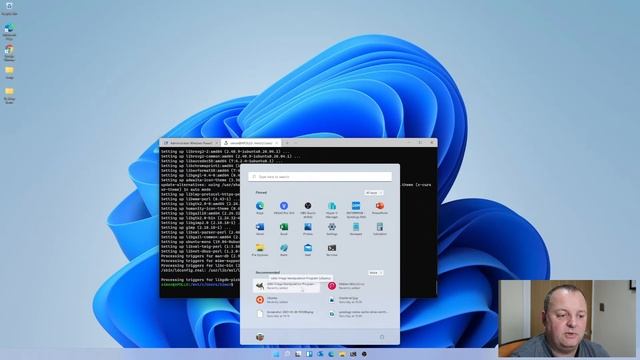Screen dimensions: 640x360
Task: Open the Mail app tile
Action: coord(308,249)
